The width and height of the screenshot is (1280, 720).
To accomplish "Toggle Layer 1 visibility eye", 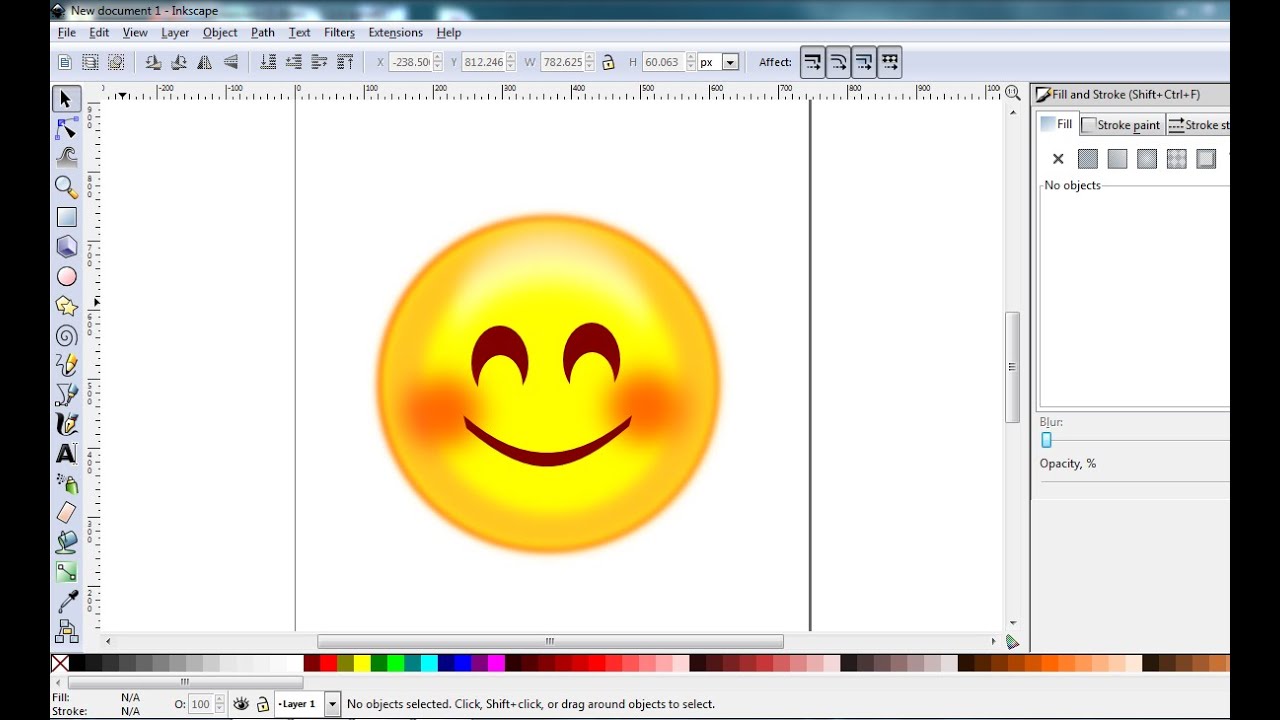I will (x=241, y=704).
